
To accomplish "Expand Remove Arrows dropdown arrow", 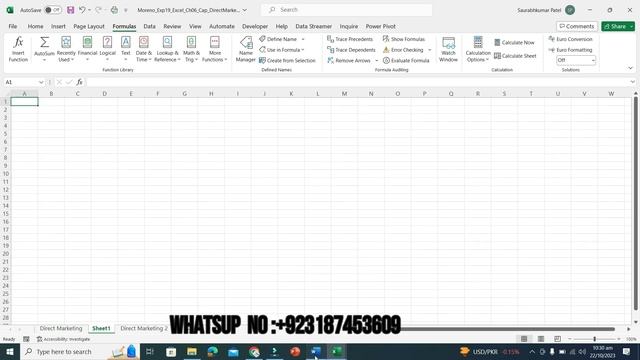I will tap(376, 60).
